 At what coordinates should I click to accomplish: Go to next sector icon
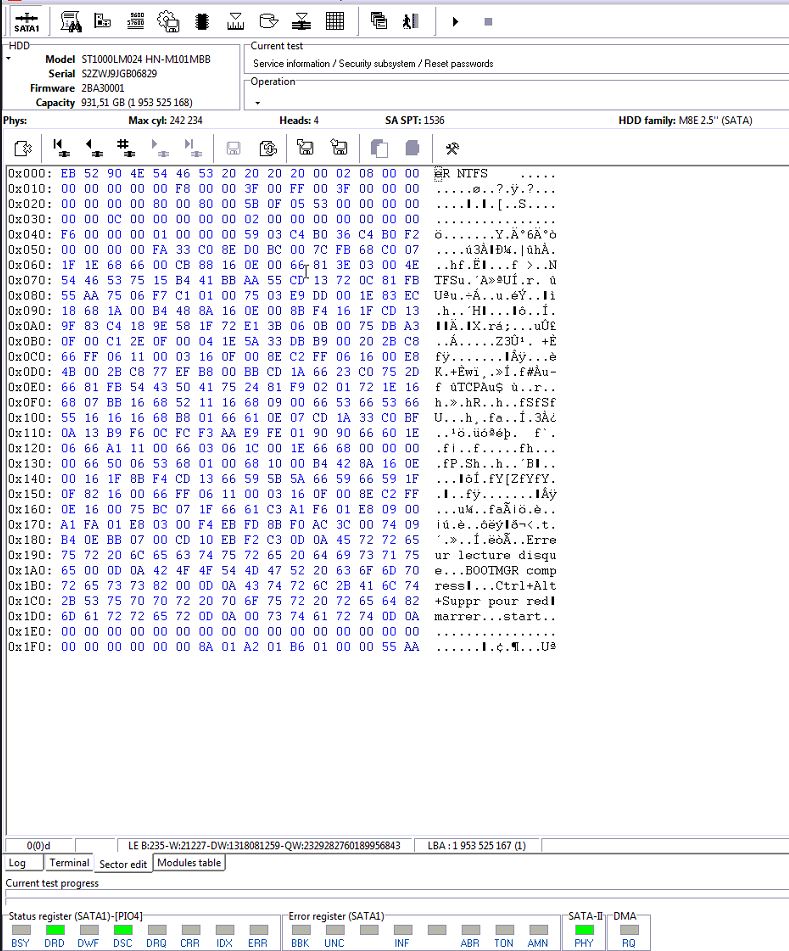point(159,148)
